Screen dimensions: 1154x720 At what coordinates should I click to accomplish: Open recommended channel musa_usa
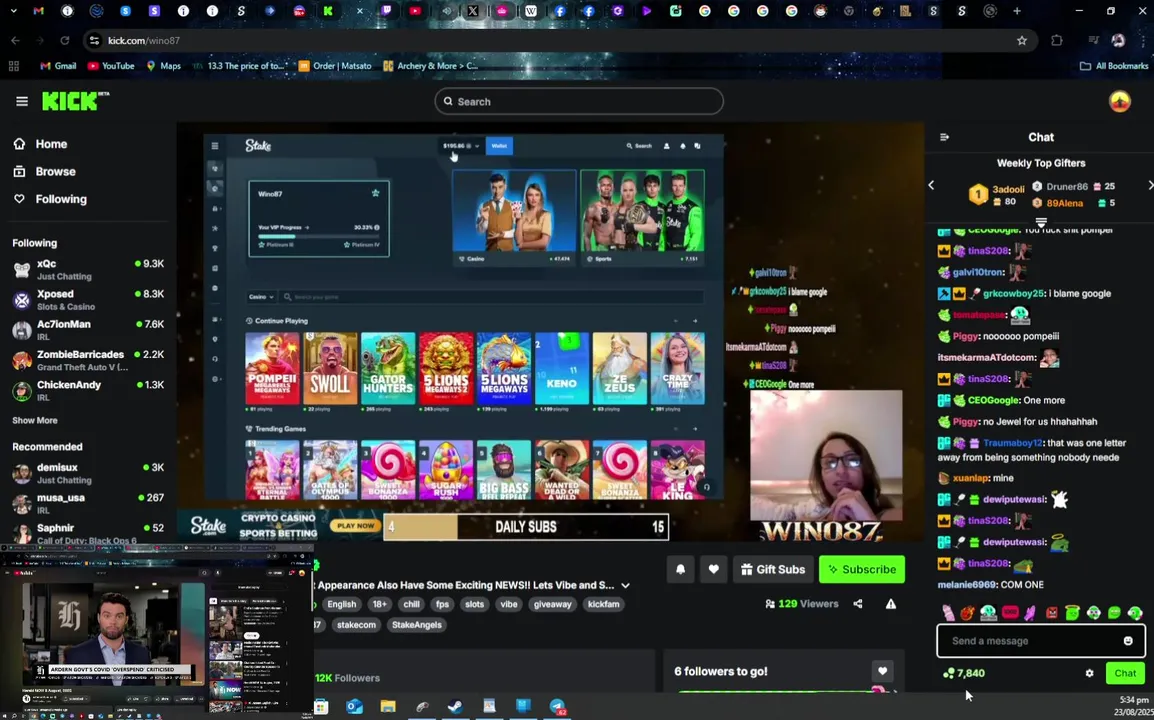[x=88, y=504]
